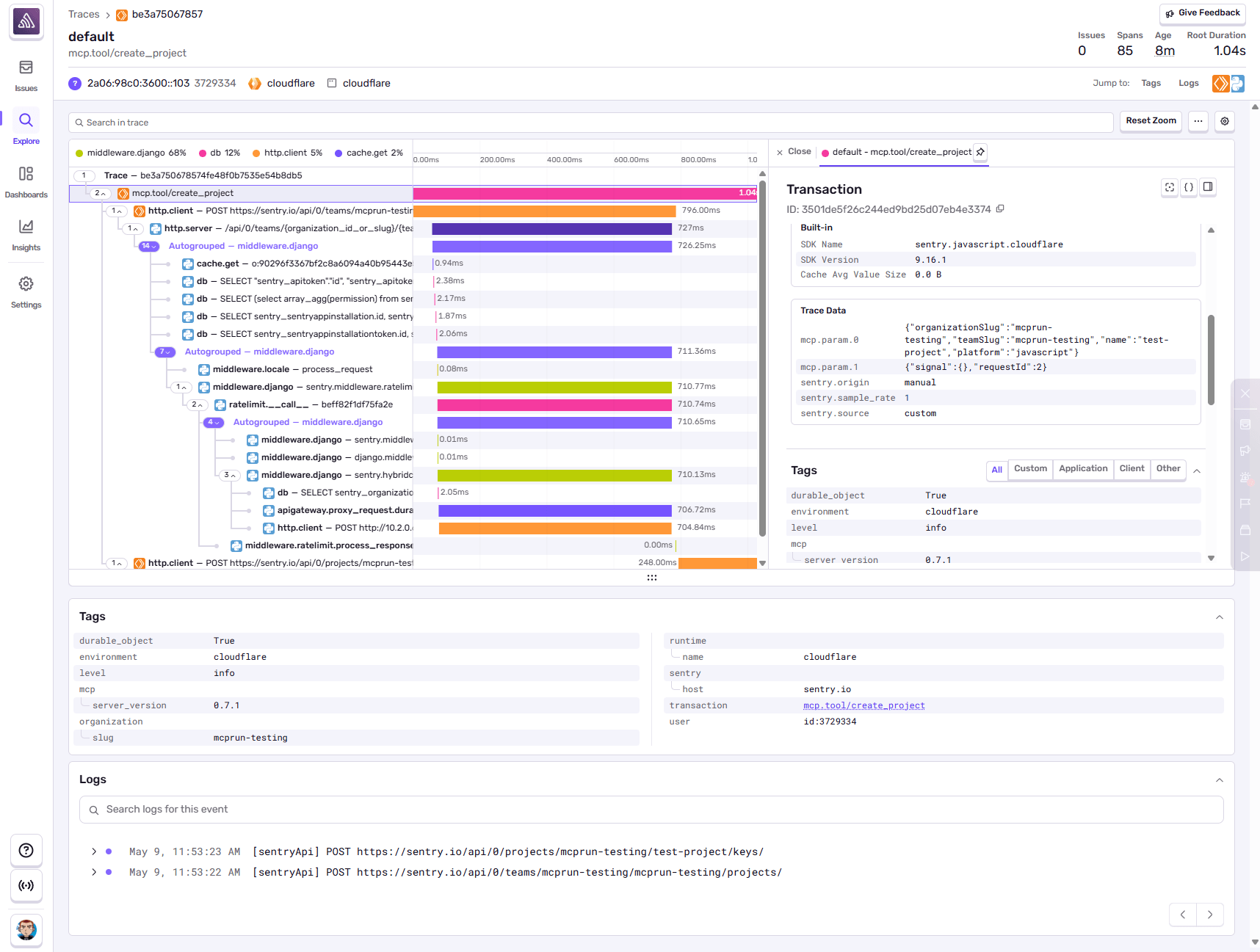Collapse the Autogrouped middleware.django group of 14
The width and height of the screenshot is (1260, 952).
148,246
